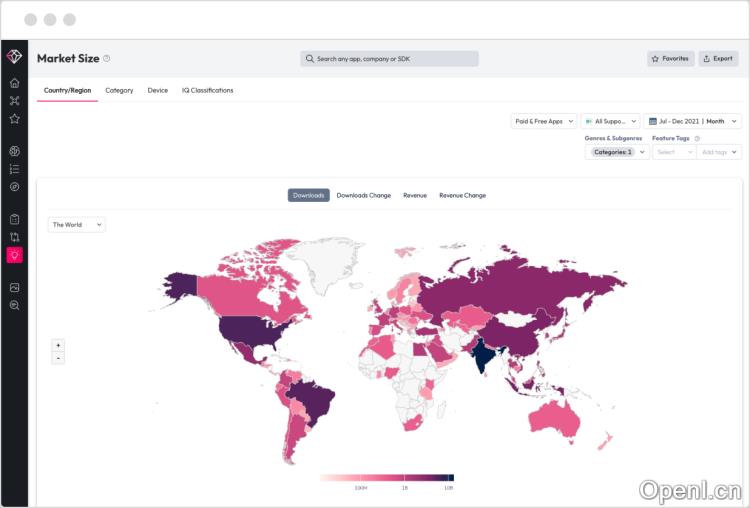Viewport: 750px width, 508px height.
Task: Switch to the Country/Region tab
Action: click(67, 90)
